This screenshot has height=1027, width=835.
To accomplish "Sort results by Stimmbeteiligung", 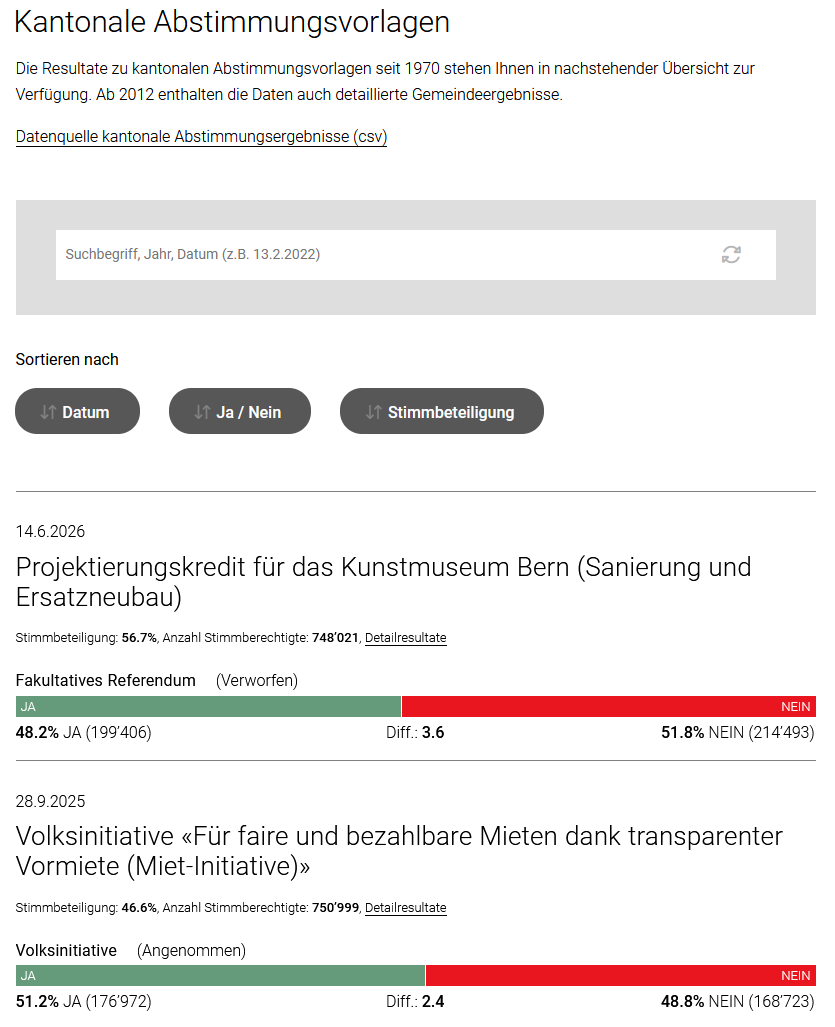I will click(442, 411).
